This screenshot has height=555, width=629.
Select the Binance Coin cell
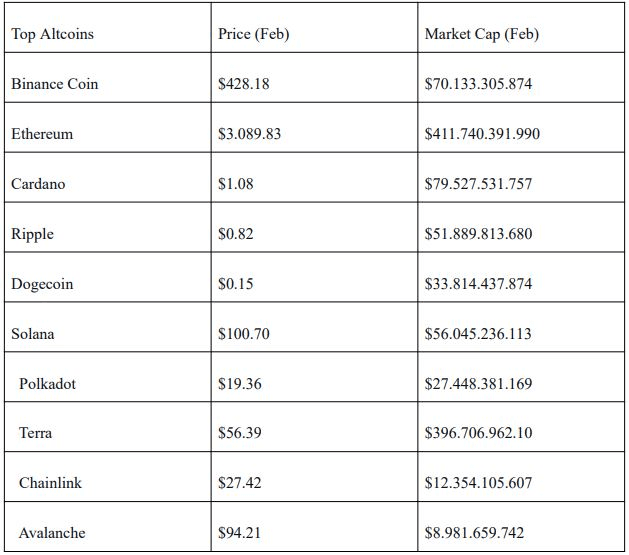[55, 84]
